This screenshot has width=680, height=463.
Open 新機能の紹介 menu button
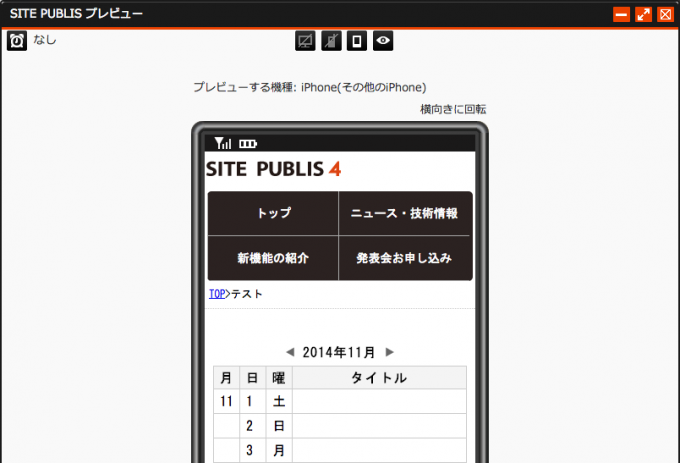(x=273, y=258)
